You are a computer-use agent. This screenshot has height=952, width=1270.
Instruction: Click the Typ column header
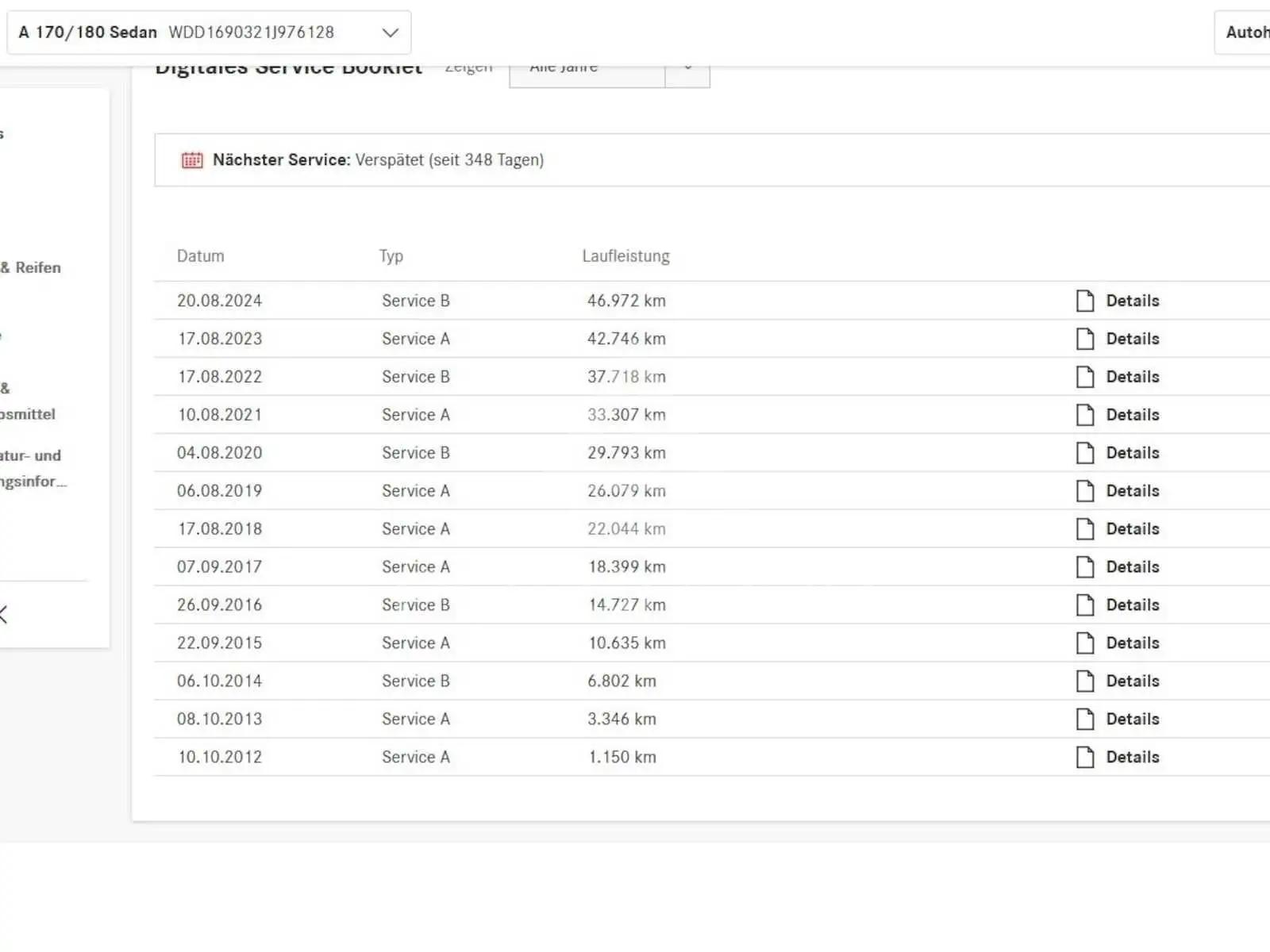(x=391, y=256)
